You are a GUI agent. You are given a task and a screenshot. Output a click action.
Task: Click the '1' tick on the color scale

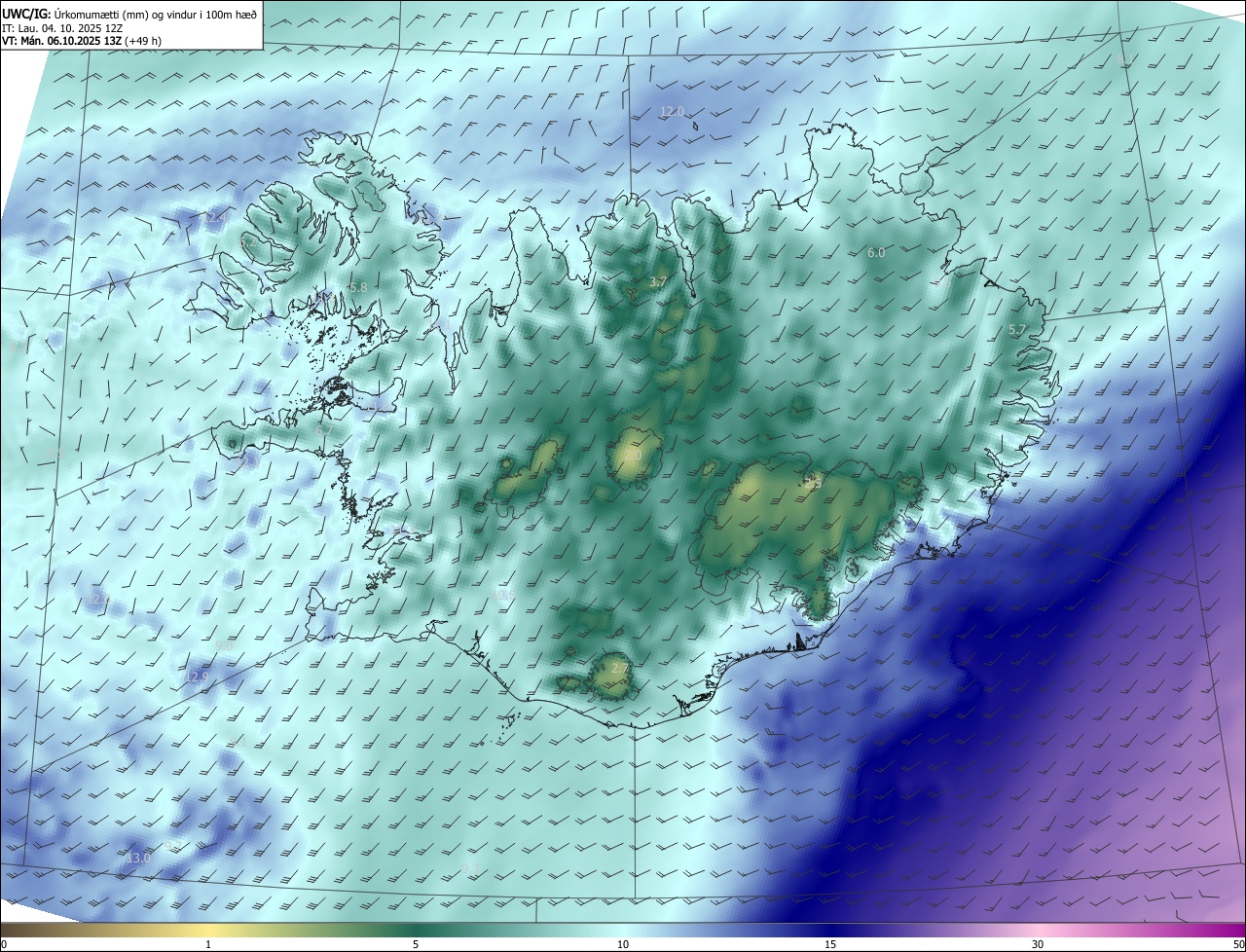tap(208, 944)
